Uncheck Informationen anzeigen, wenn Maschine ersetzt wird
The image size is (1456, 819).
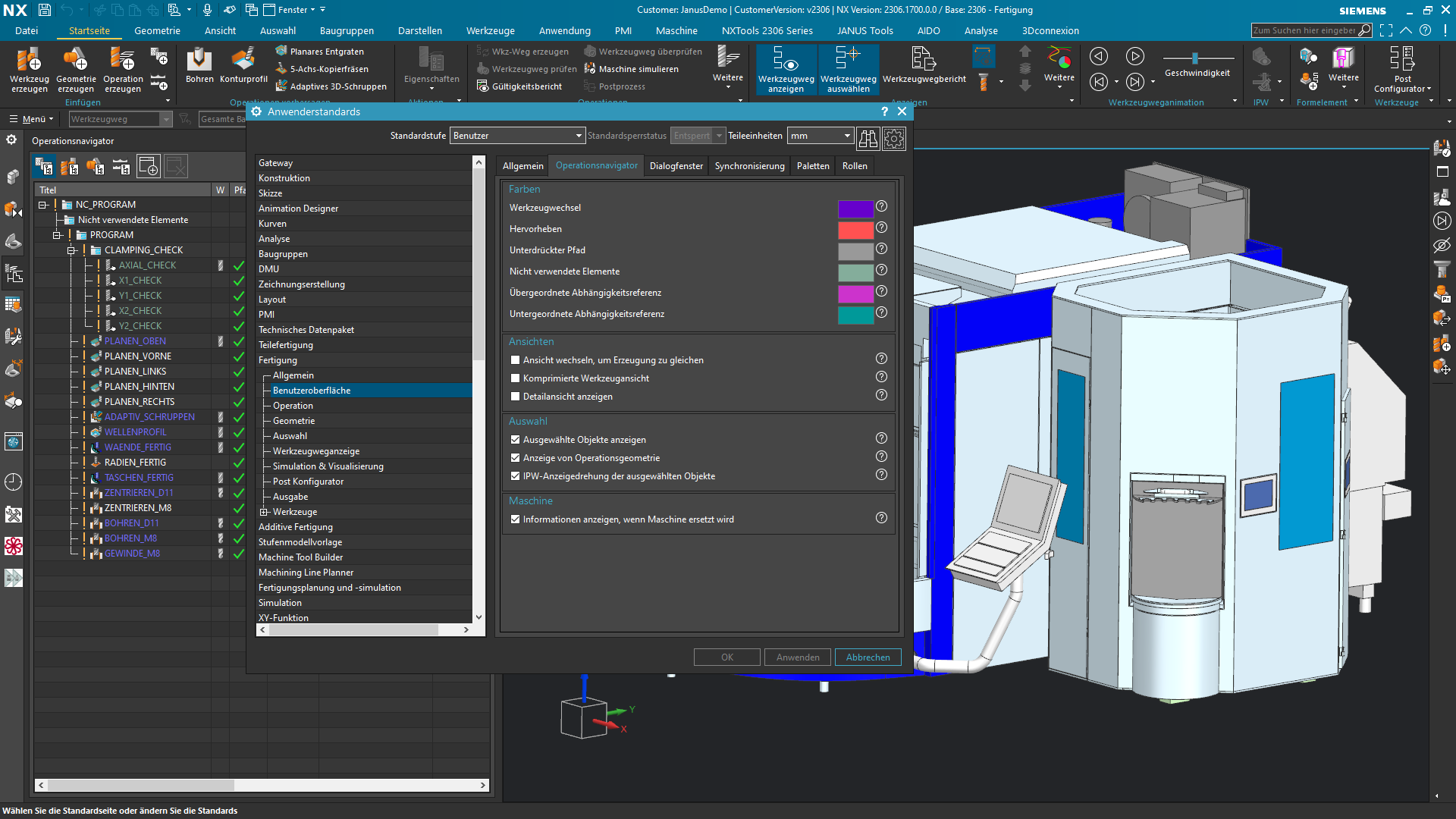516,519
